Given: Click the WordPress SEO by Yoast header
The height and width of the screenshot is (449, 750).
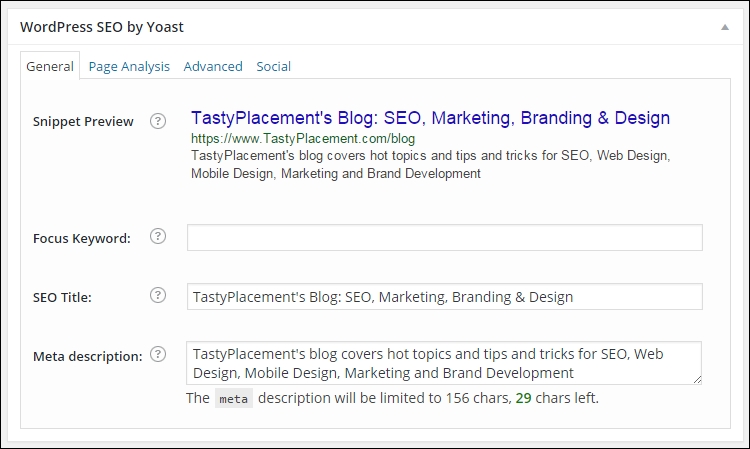Looking at the screenshot, I should [102, 27].
